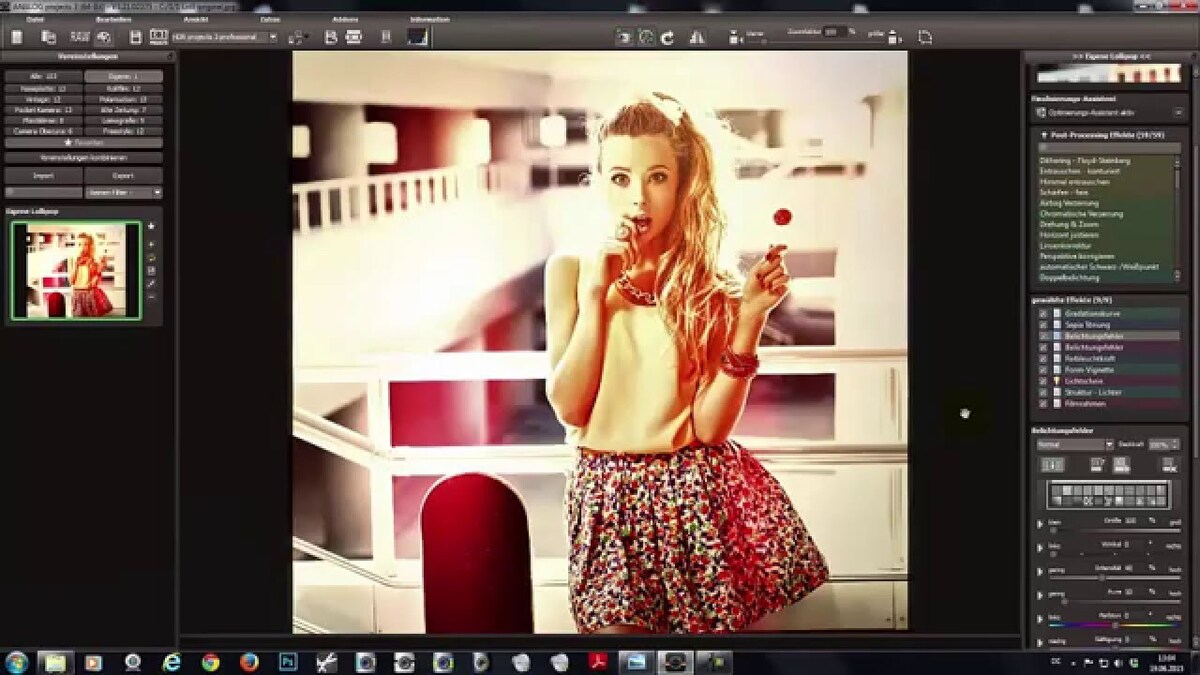Click the RAW module icon in toolbar
1200x675 pixels.
tap(78, 37)
